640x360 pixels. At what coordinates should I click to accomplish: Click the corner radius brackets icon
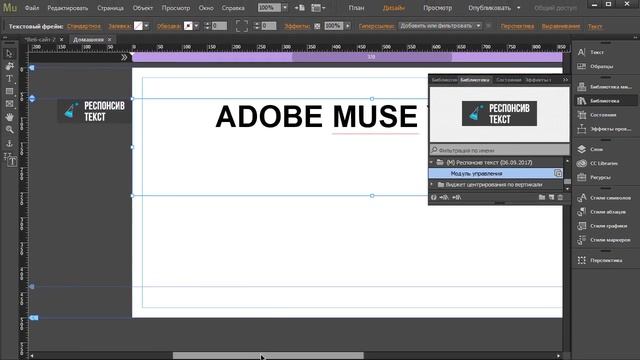pyautogui.click(x=242, y=26)
